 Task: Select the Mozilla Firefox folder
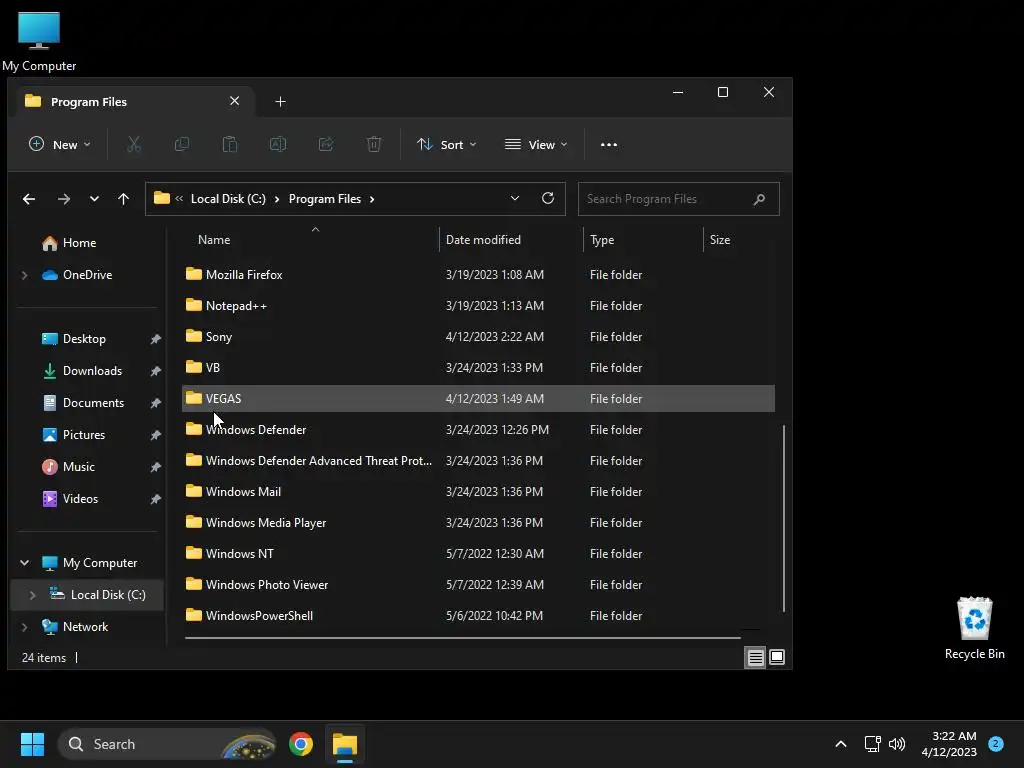point(478,274)
